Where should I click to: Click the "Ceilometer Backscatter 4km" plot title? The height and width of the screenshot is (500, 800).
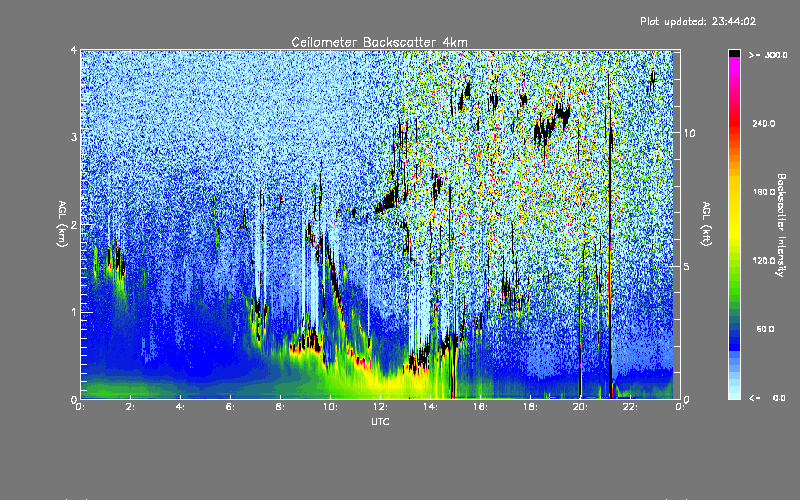click(379, 42)
